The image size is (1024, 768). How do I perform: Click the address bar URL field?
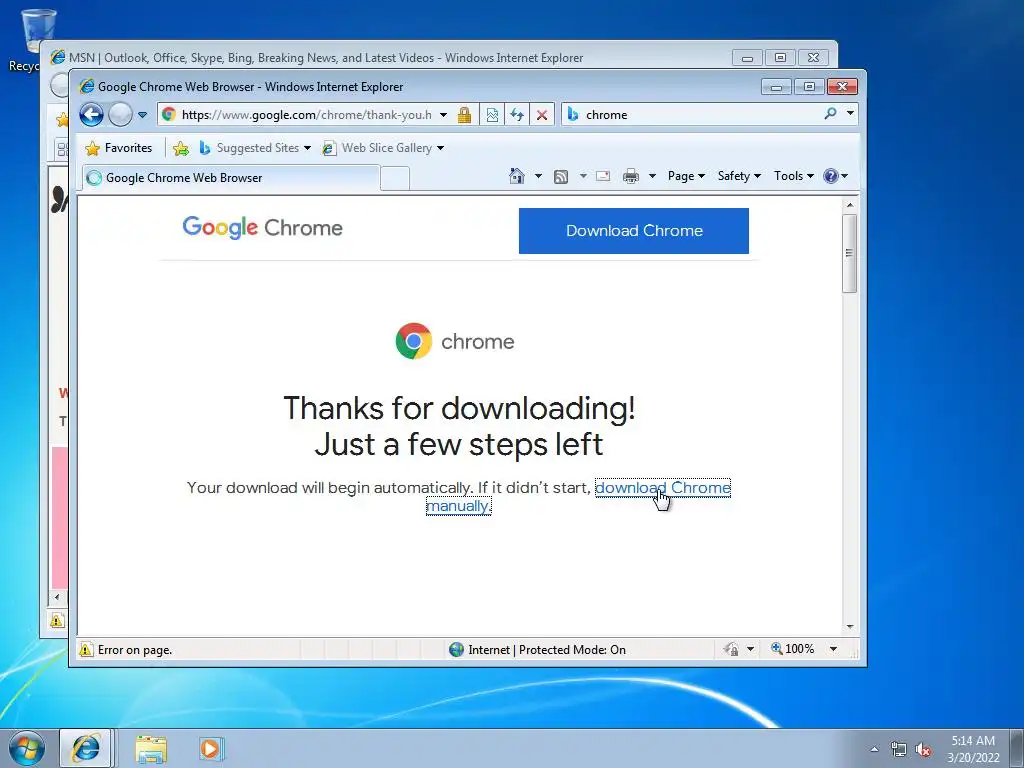click(x=306, y=115)
